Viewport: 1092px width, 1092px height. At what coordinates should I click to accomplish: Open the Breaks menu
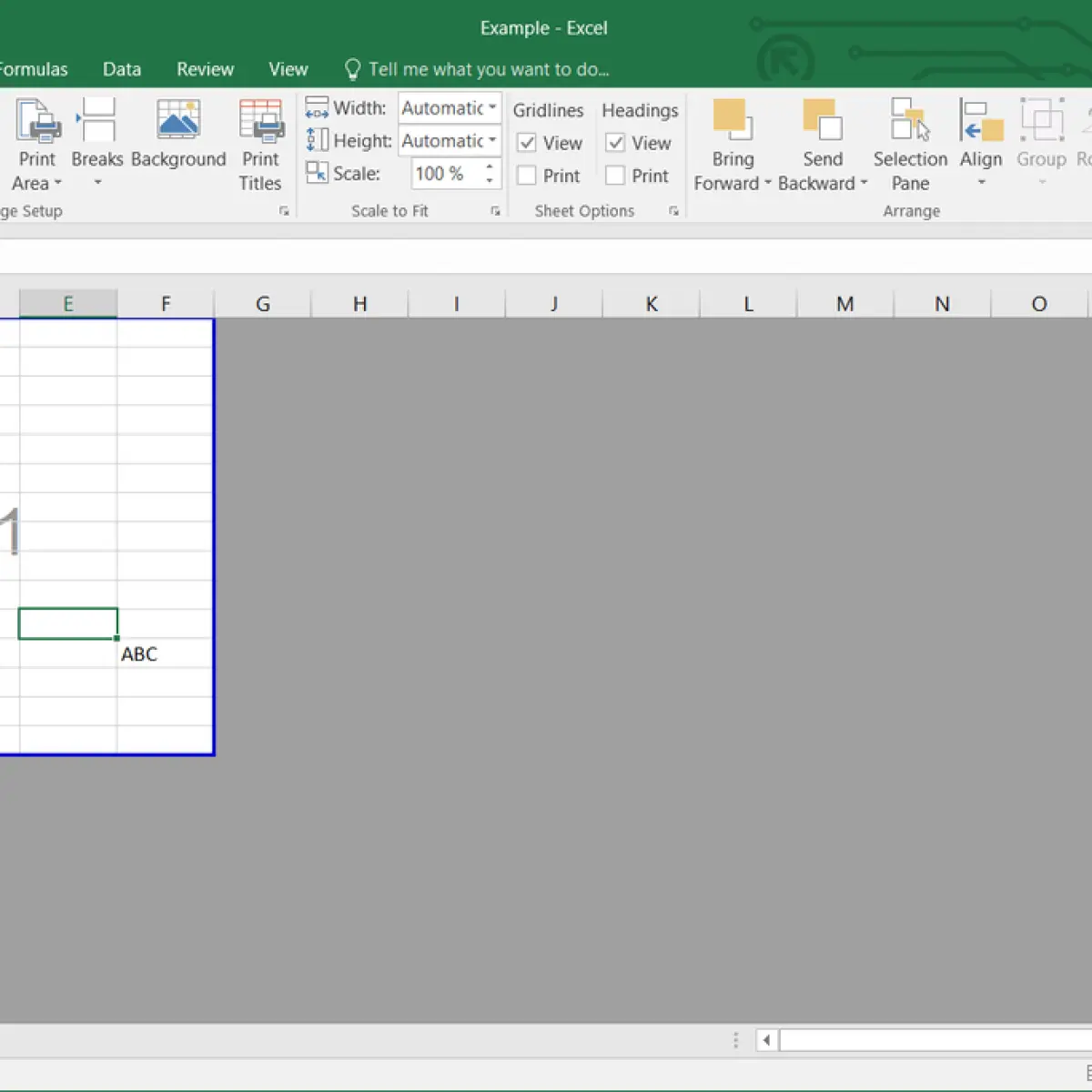pos(96,146)
